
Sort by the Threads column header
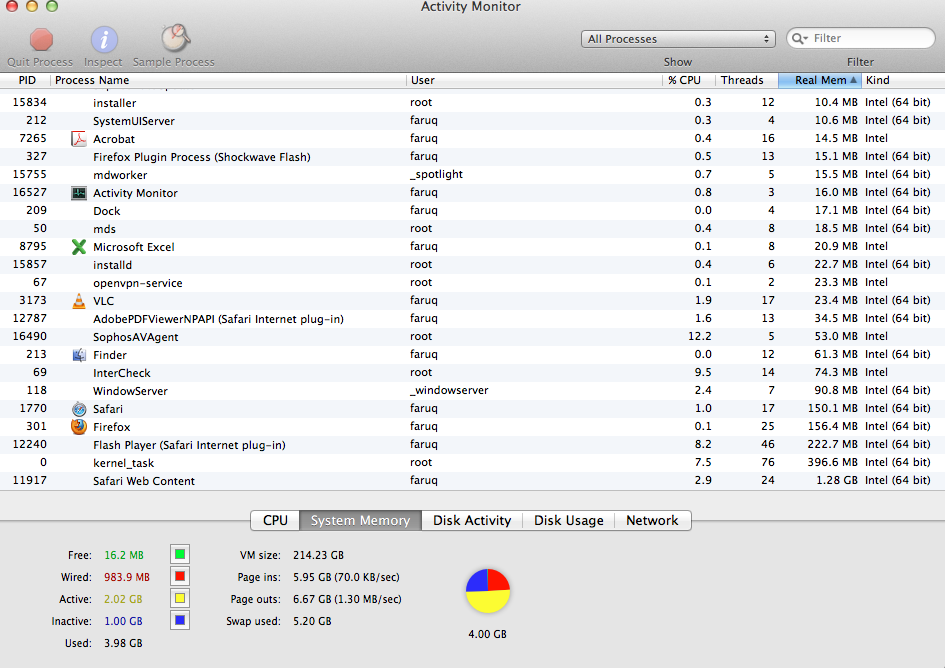click(747, 80)
